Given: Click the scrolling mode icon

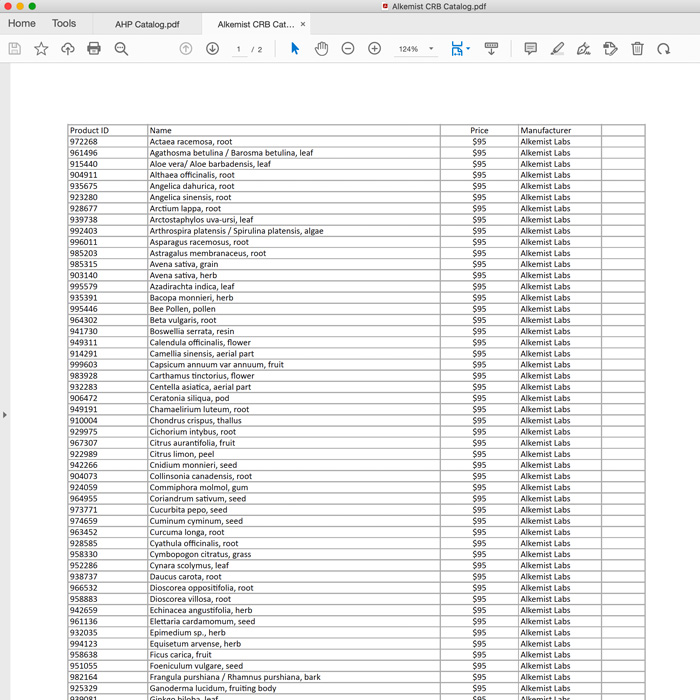Looking at the screenshot, I should click(491, 49).
